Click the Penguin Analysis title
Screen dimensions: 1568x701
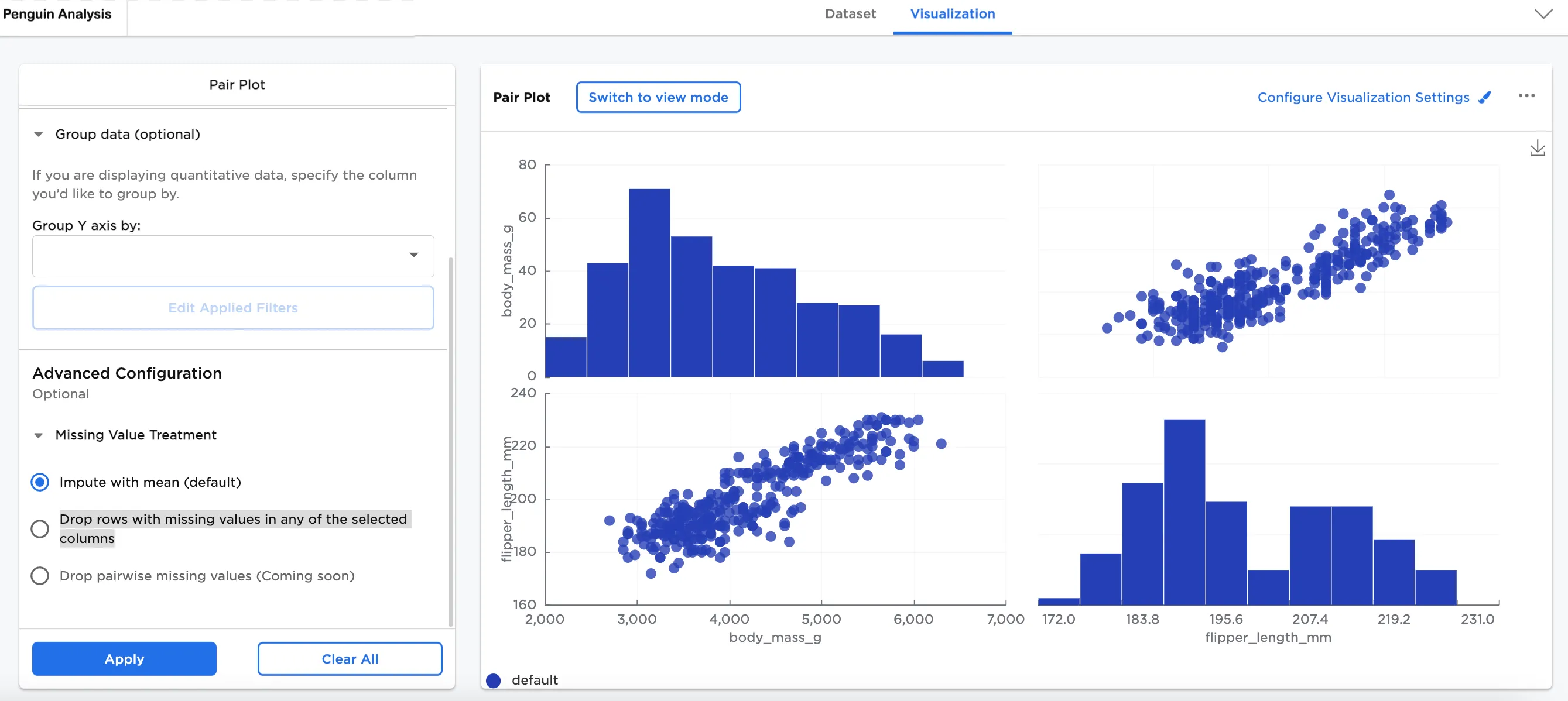click(57, 14)
